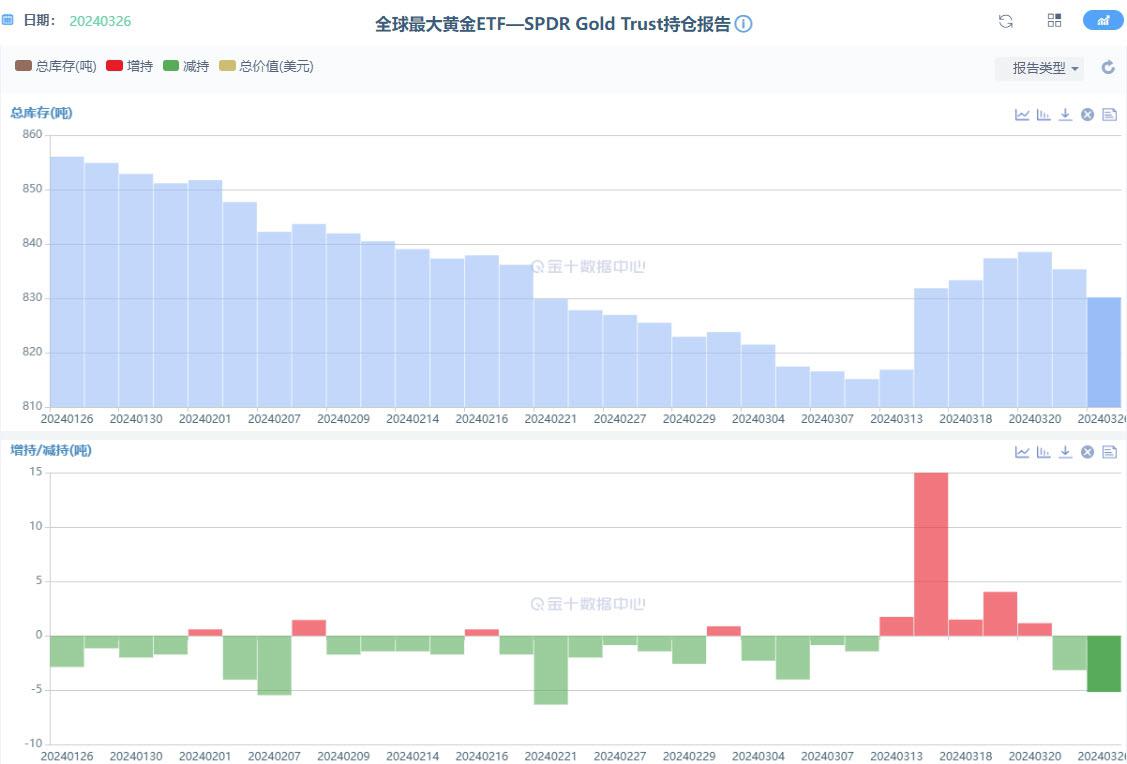Switch the 总库存 chart to line view
The height and width of the screenshot is (764, 1127).
1022,114
